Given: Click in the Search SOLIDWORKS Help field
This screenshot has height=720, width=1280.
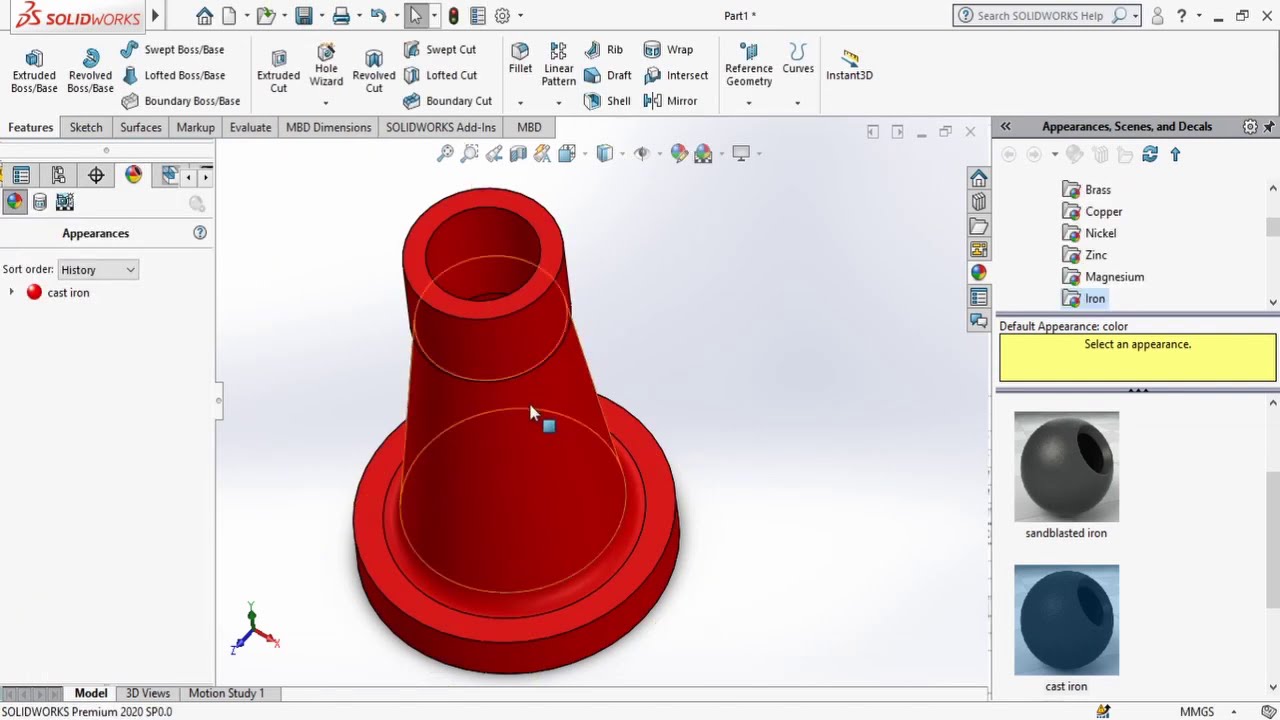Looking at the screenshot, I should tap(1042, 16).
